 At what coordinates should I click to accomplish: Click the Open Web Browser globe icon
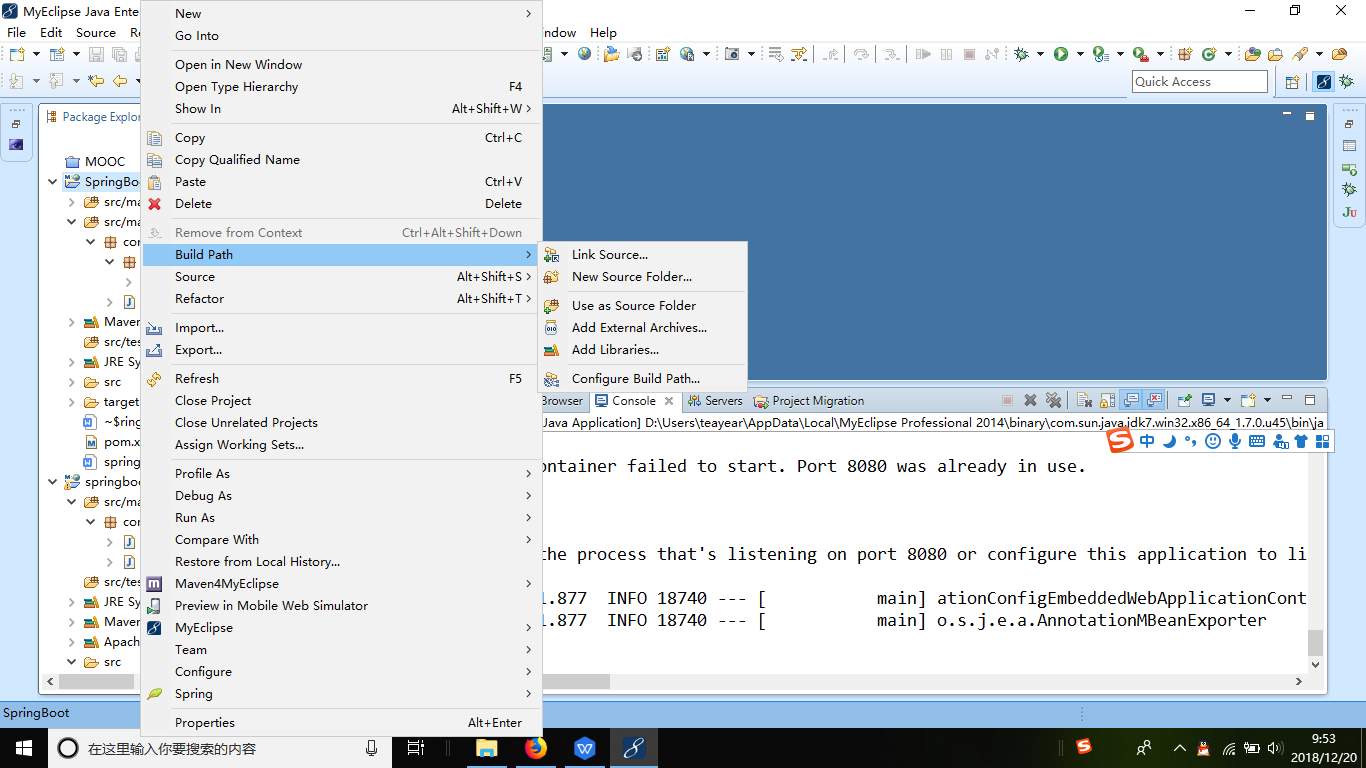pos(585,54)
